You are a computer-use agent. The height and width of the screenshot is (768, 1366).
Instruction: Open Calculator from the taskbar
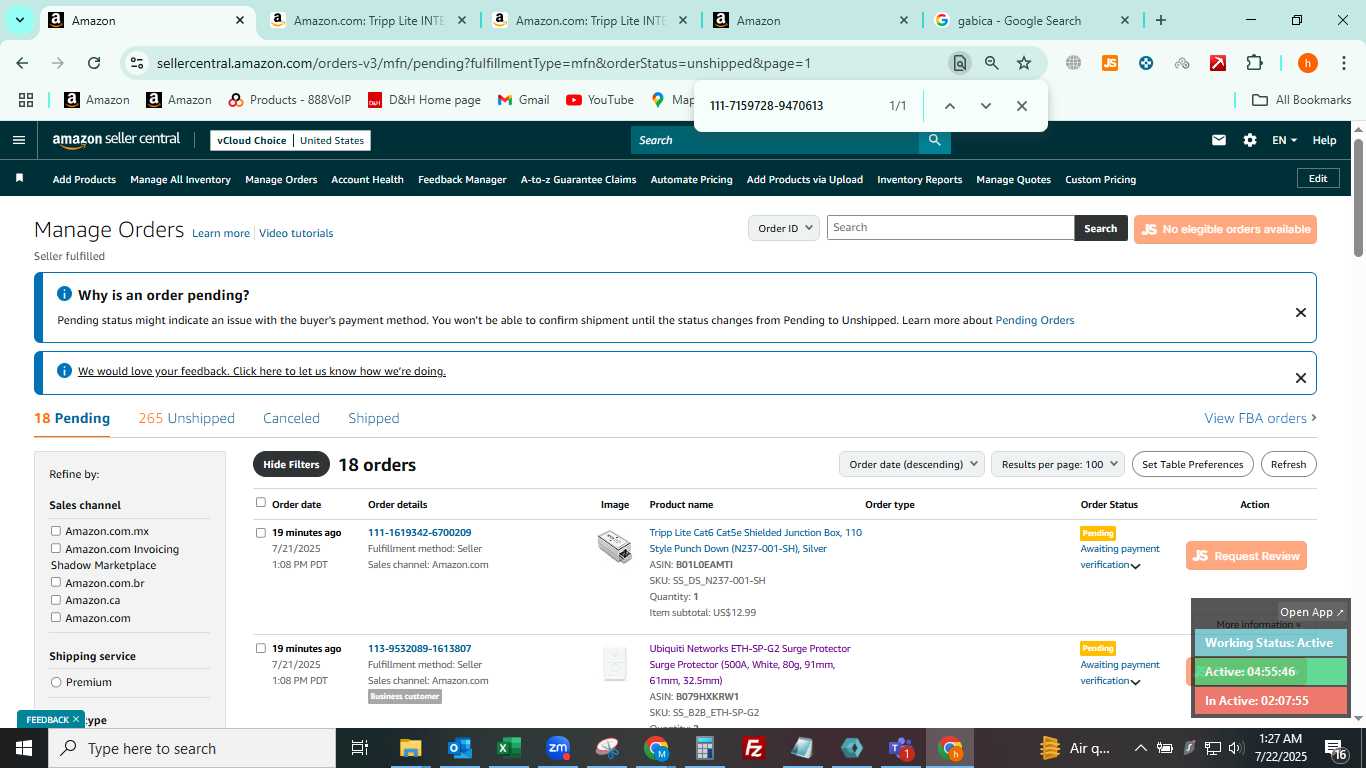tap(705, 748)
